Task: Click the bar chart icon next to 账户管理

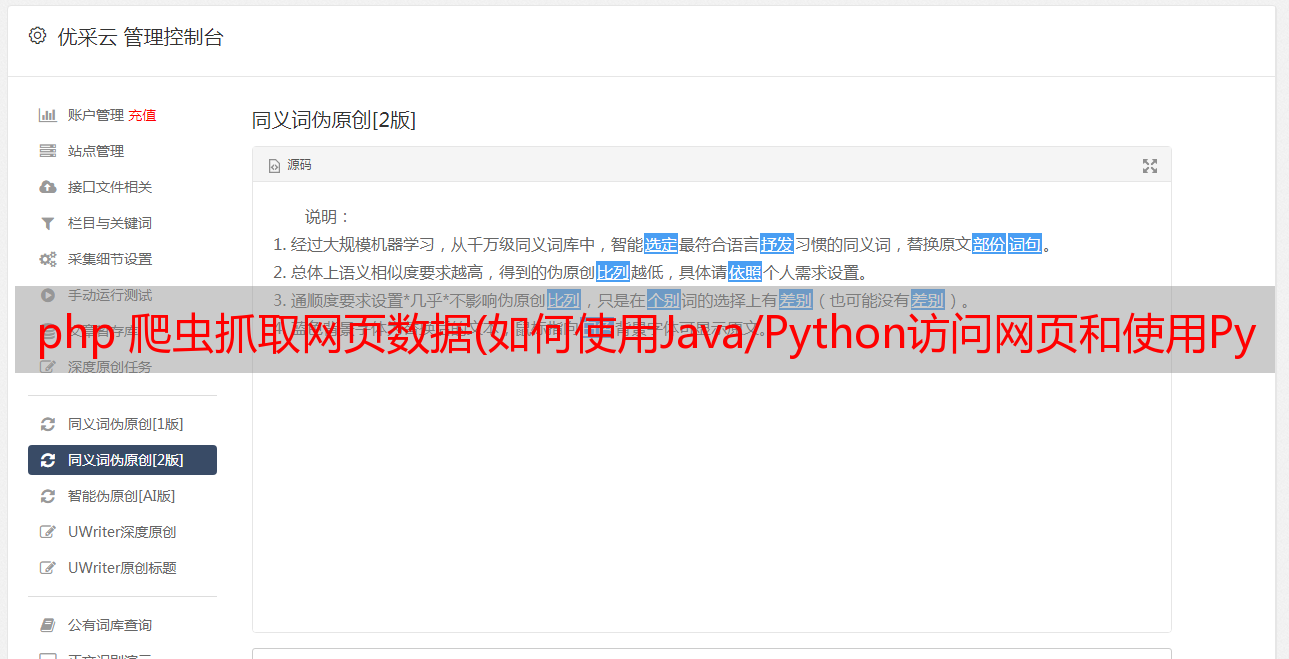Action: pos(47,115)
